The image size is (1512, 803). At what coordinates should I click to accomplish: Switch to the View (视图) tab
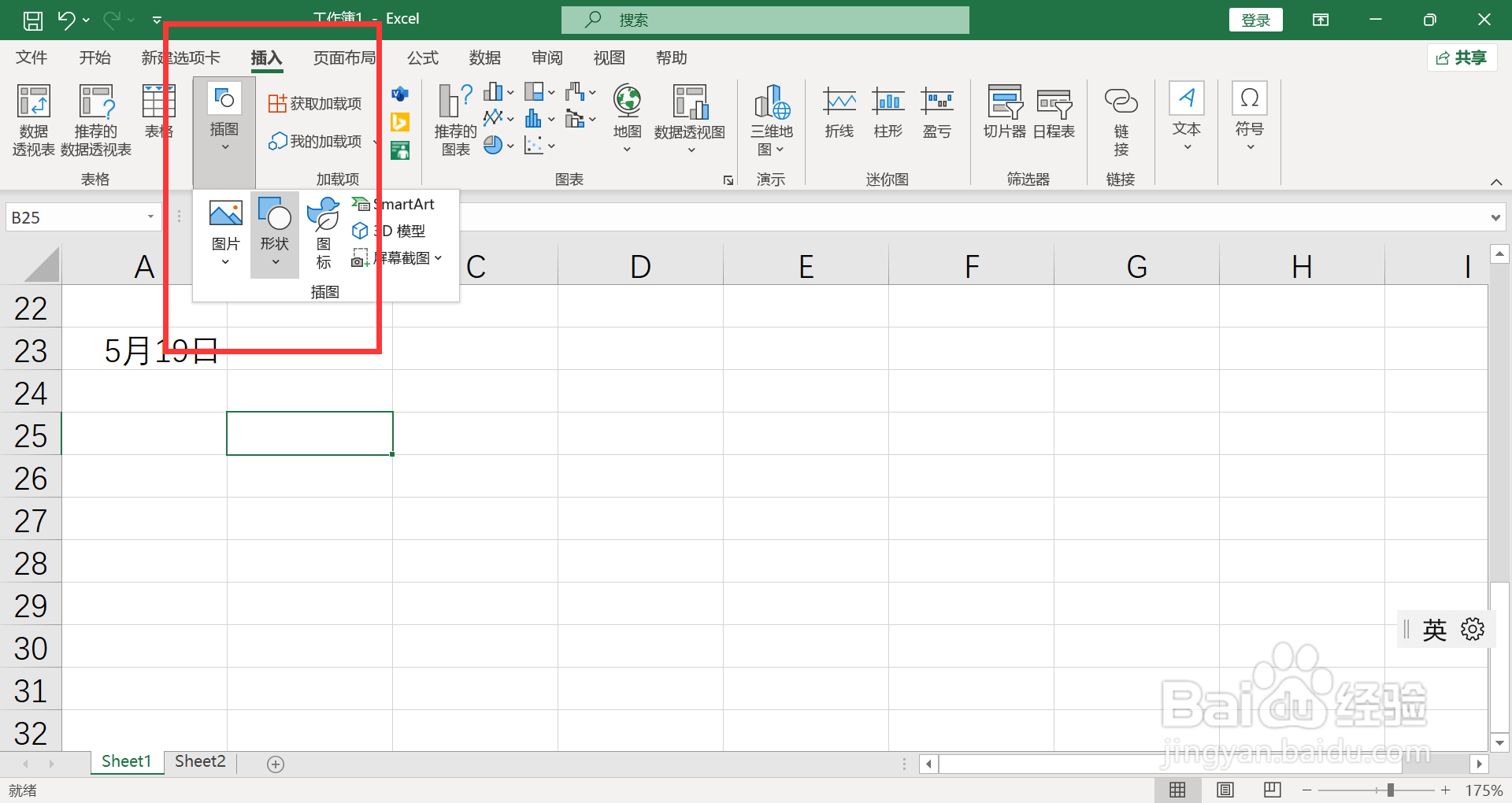click(x=610, y=57)
